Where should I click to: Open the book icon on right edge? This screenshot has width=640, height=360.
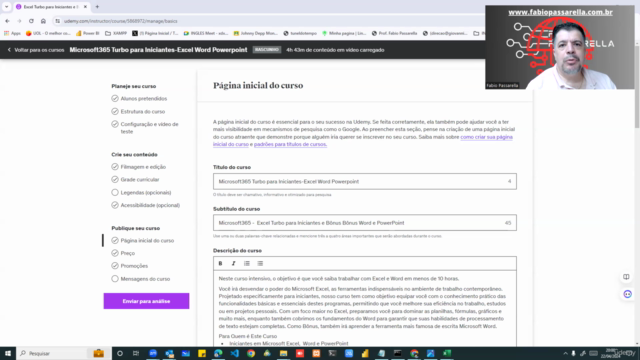626,277
